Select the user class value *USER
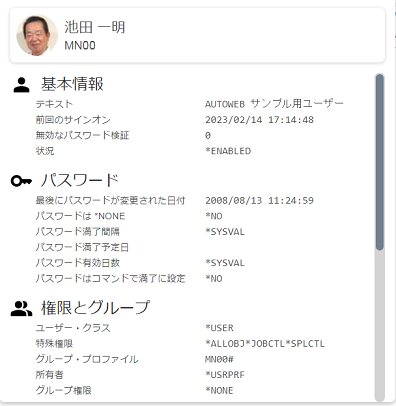This screenshot has width=396, height=406. 219,328
